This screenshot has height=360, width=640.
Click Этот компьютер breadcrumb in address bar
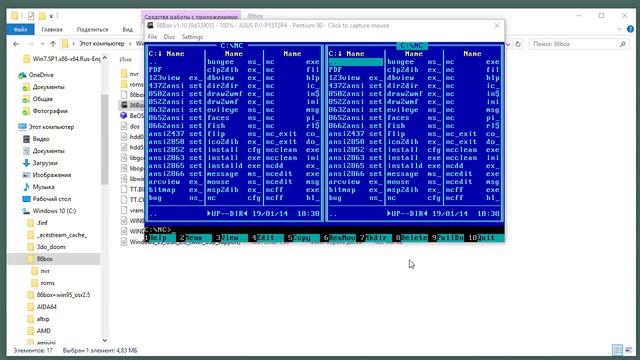coord(101,44)
